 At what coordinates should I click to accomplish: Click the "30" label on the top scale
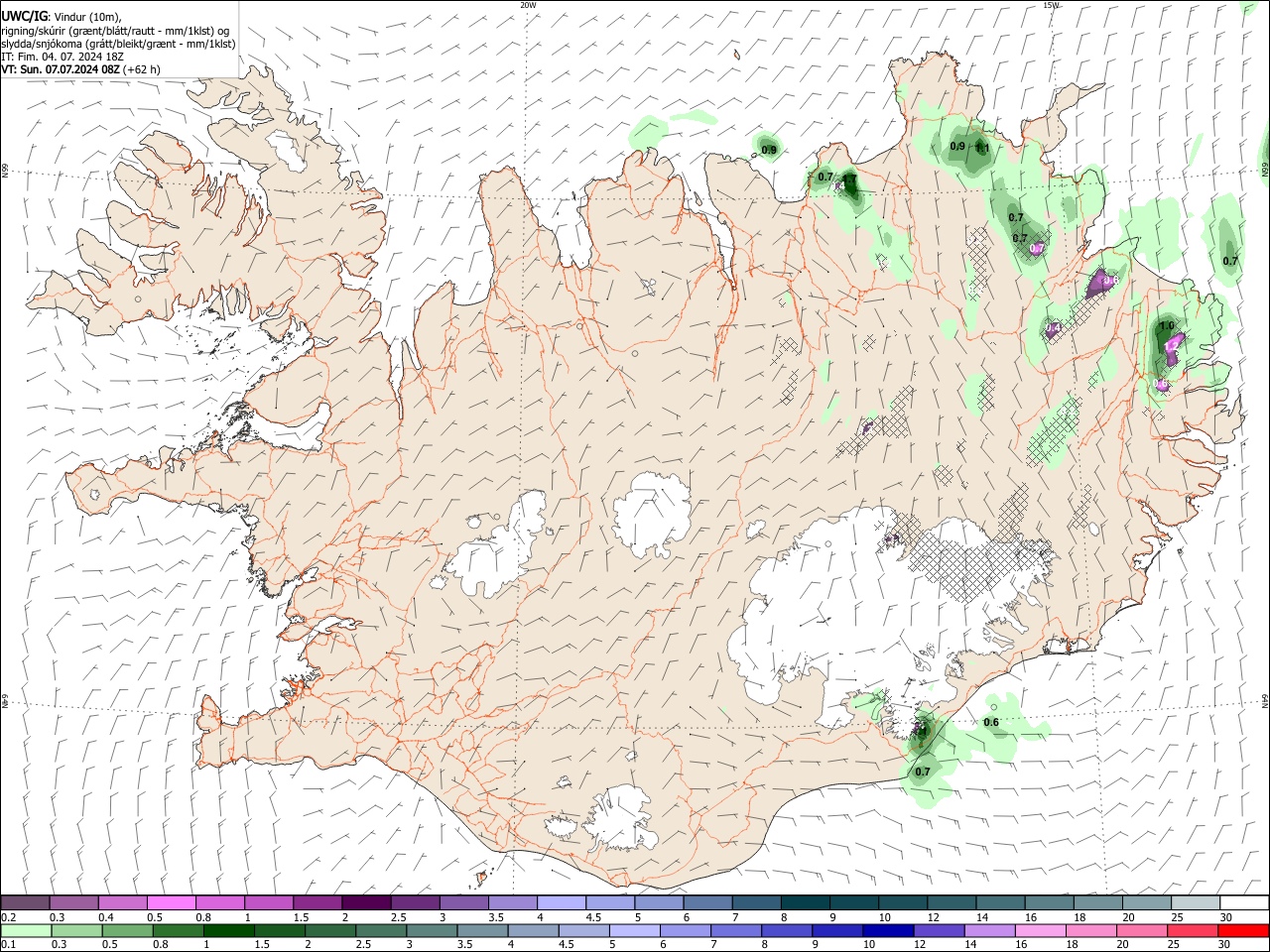click(x=1226, y=917)
